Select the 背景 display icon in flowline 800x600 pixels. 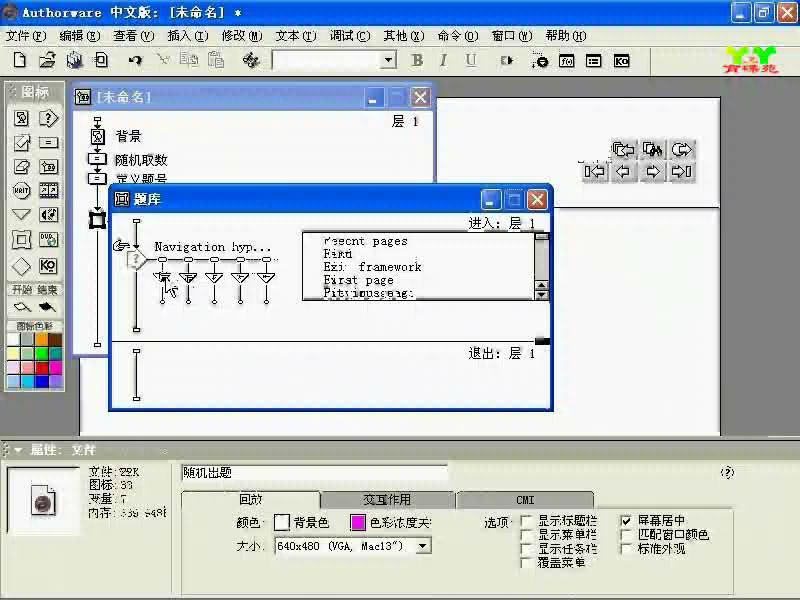click(x=97, y=136)
